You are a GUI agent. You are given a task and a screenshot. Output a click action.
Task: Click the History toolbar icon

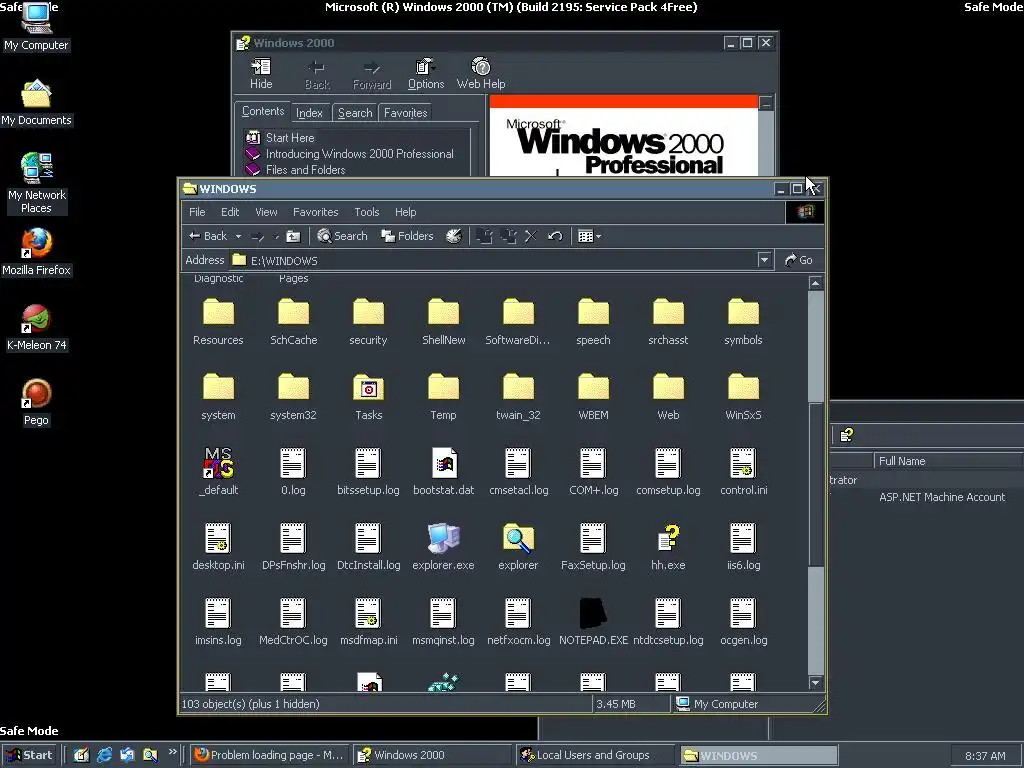coord(454,236)
